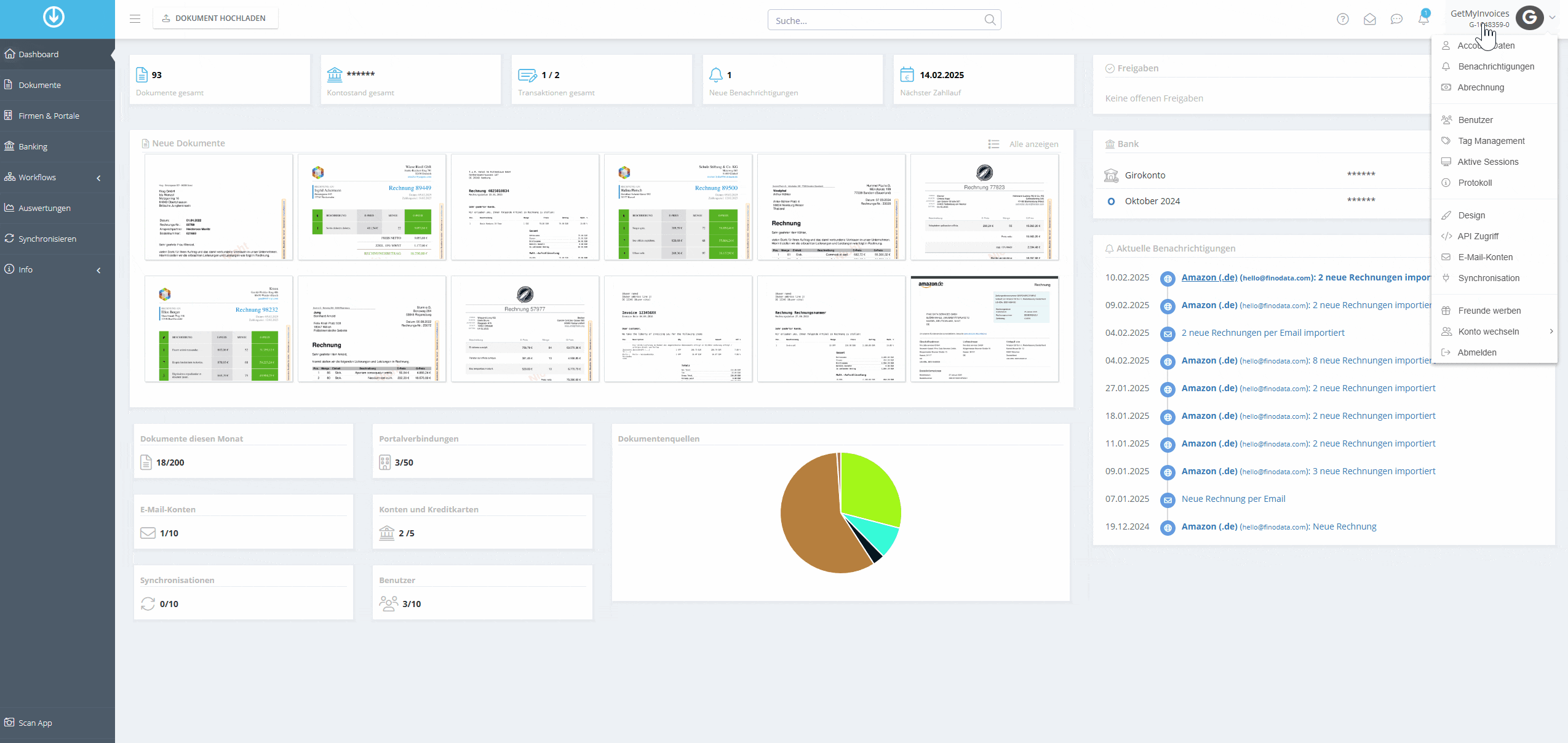This screenshot has width=1568, height=743.
Task: Focus the Suche search field
Action: [884, 20]
